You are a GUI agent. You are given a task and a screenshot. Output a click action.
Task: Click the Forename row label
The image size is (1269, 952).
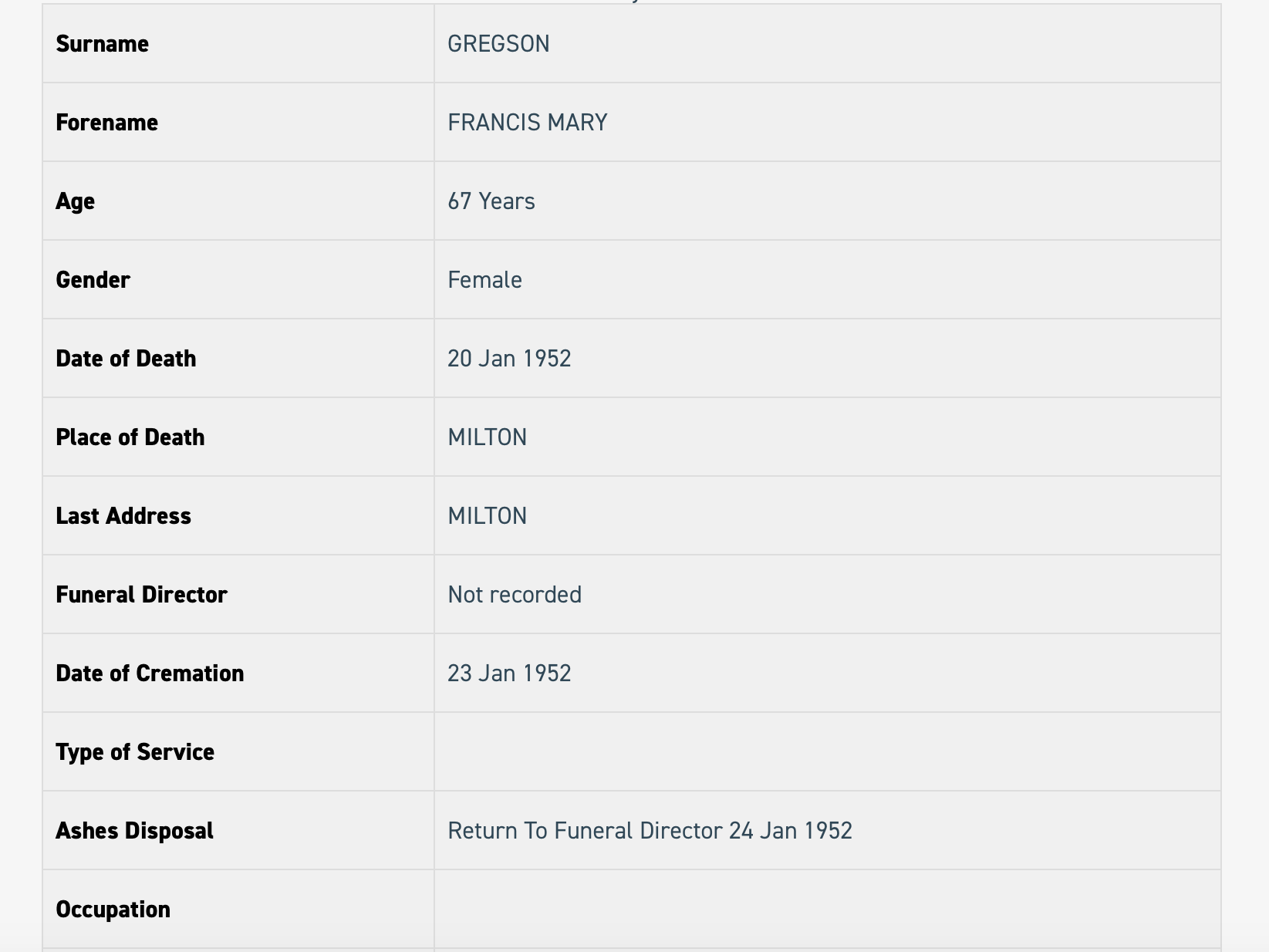[x=107, y=123]
